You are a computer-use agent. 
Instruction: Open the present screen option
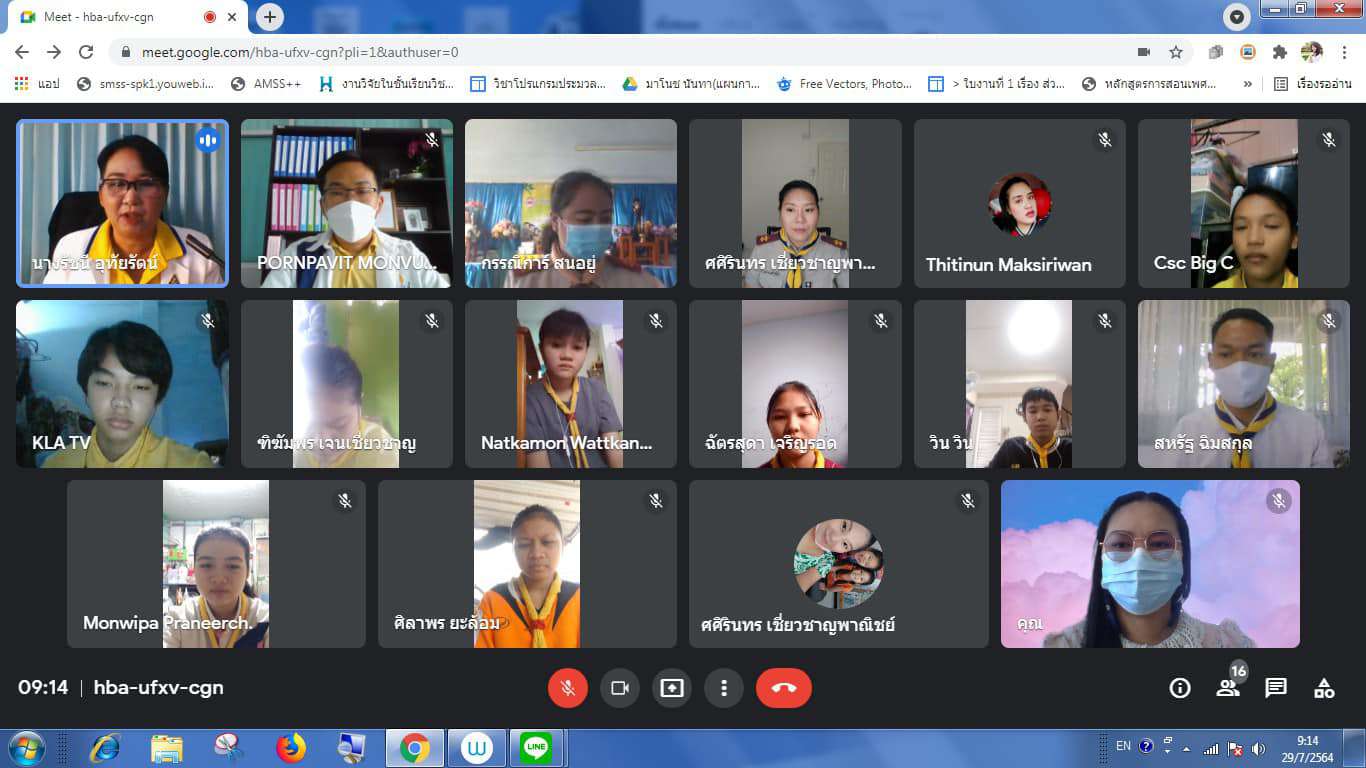click(672, 688)
